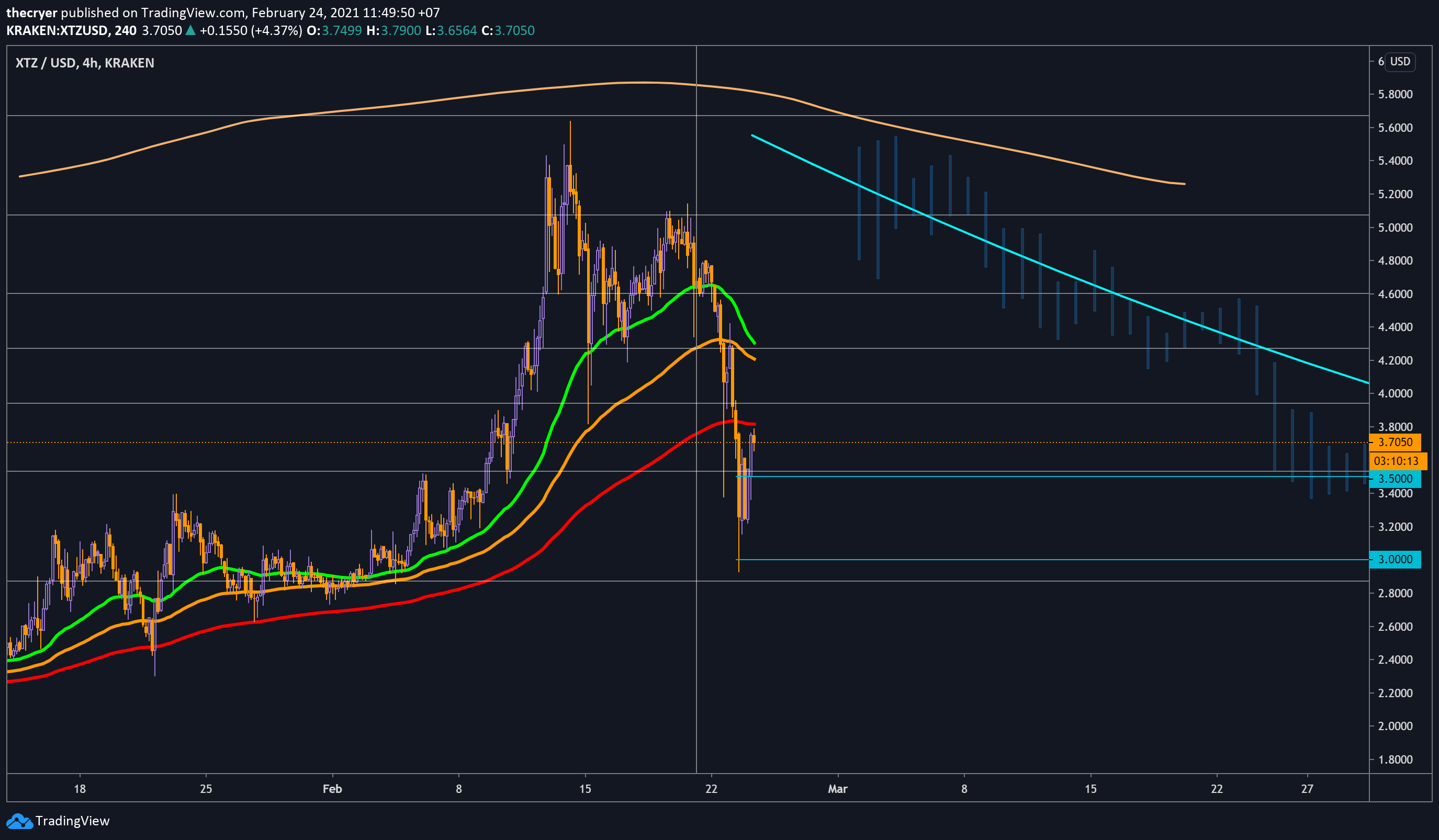The image size is (1439, 840).
Task: Click the cyan 3.0000 price level label
Action: 1395,559
